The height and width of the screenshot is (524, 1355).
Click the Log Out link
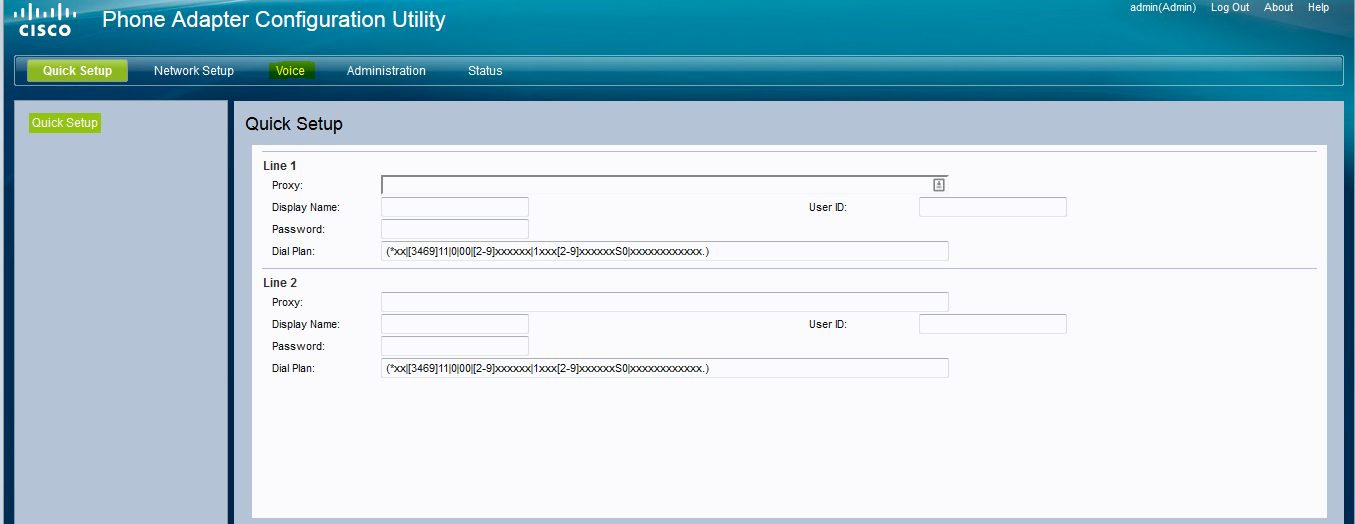tap(1230, 7)
